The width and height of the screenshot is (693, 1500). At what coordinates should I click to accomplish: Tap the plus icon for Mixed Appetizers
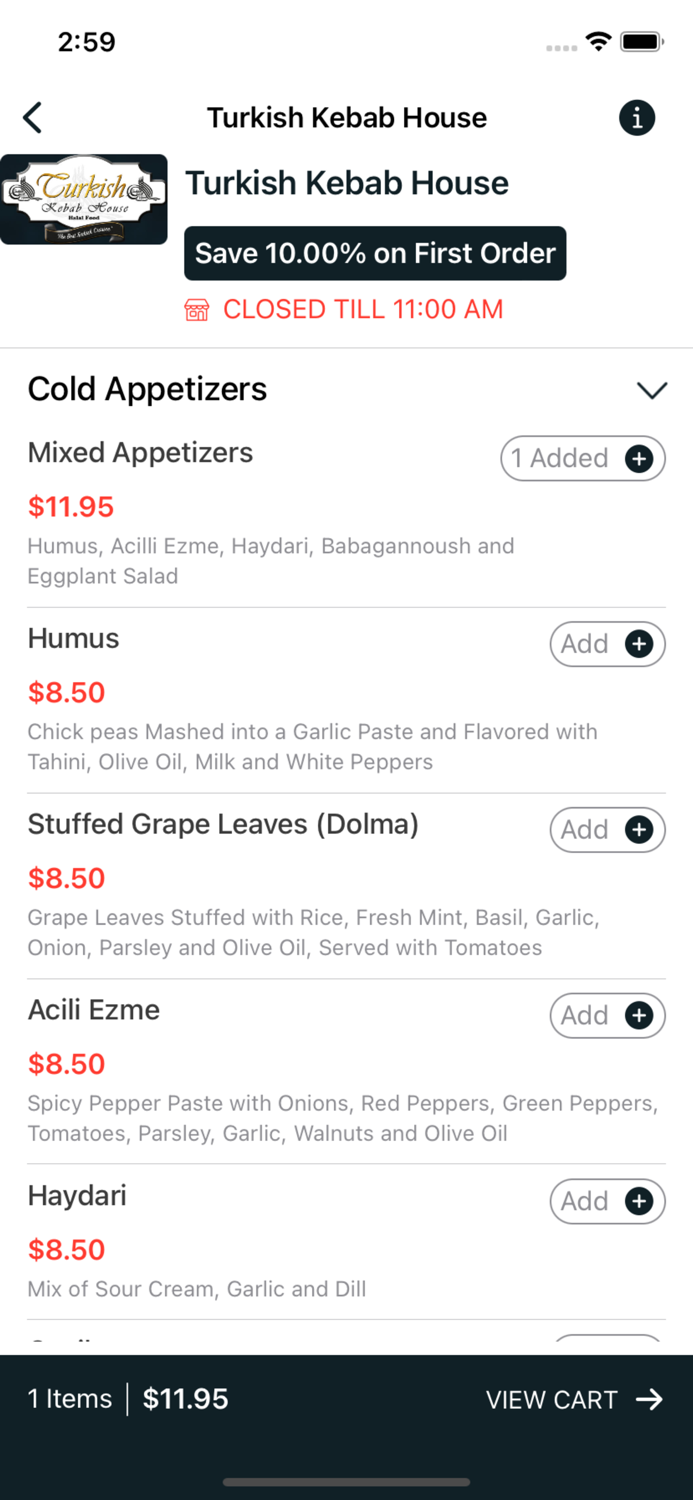tap(639, 458)
